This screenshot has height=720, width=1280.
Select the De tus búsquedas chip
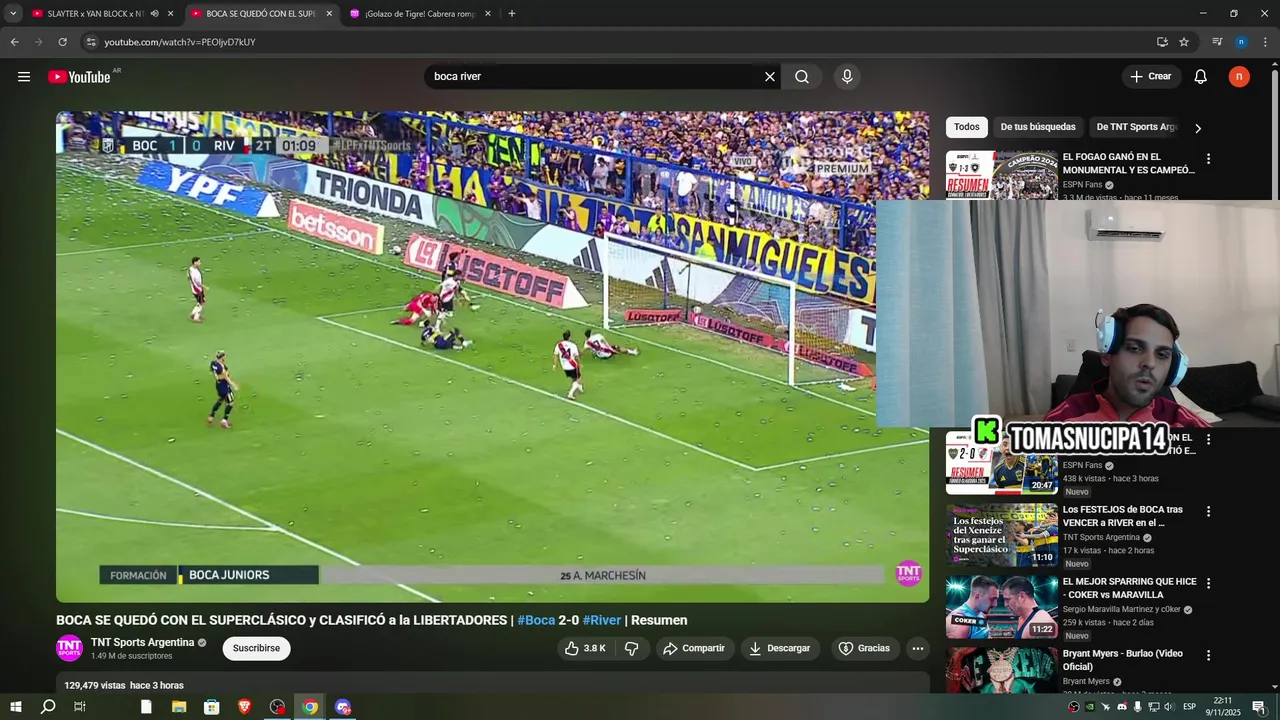[x=1038, y=127]
